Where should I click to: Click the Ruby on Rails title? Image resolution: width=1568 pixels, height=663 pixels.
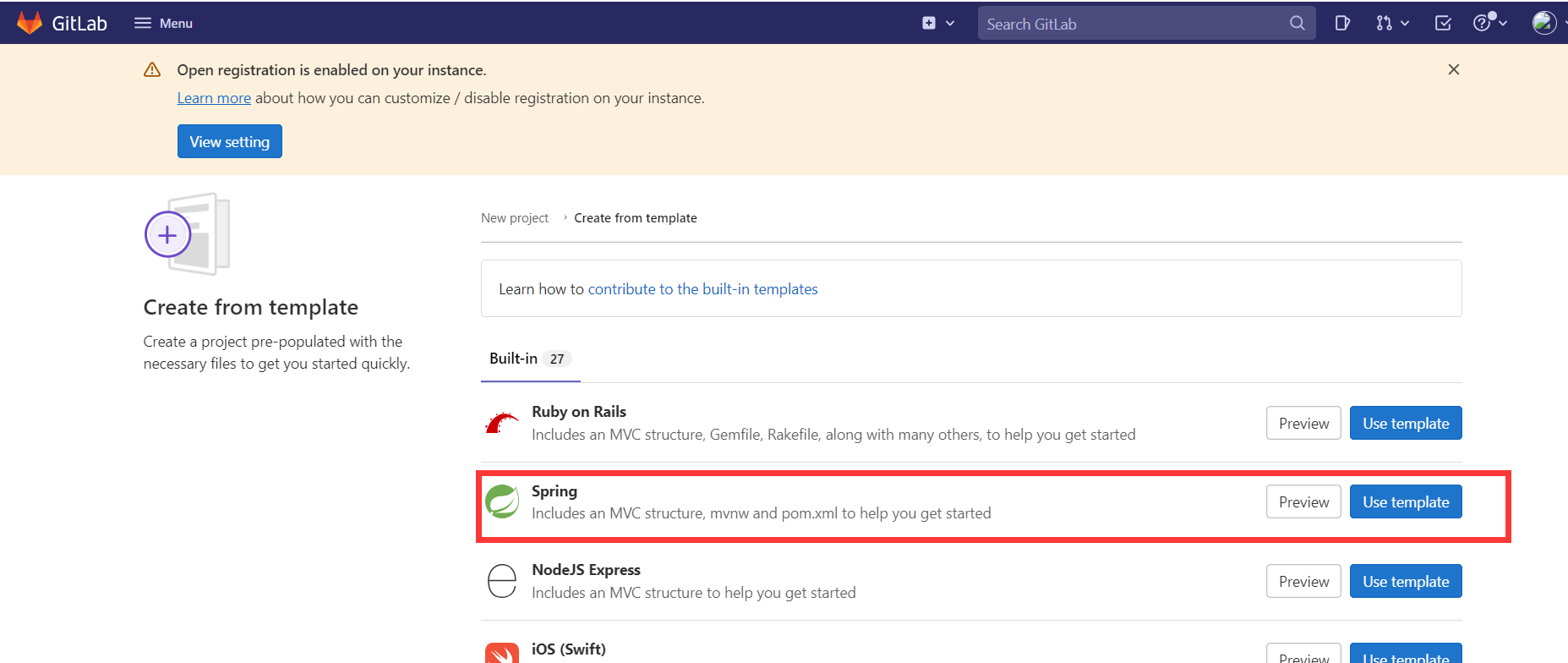point(579,412)
